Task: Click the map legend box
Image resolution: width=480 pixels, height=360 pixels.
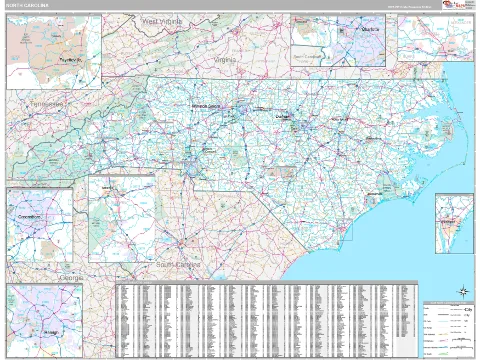Action: [x=448, y=329]
